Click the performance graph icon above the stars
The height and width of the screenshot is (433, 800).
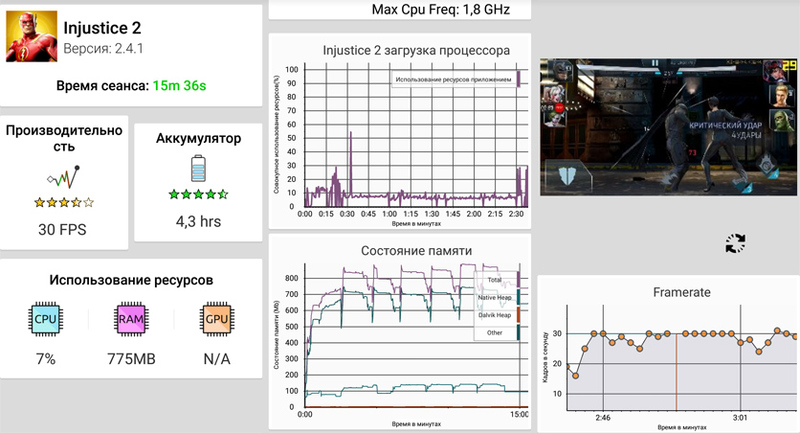point(64,177)
